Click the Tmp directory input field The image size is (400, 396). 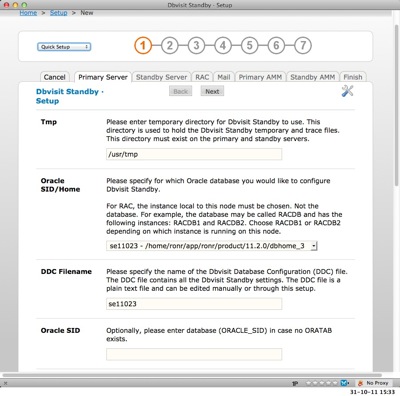(194, 154)
